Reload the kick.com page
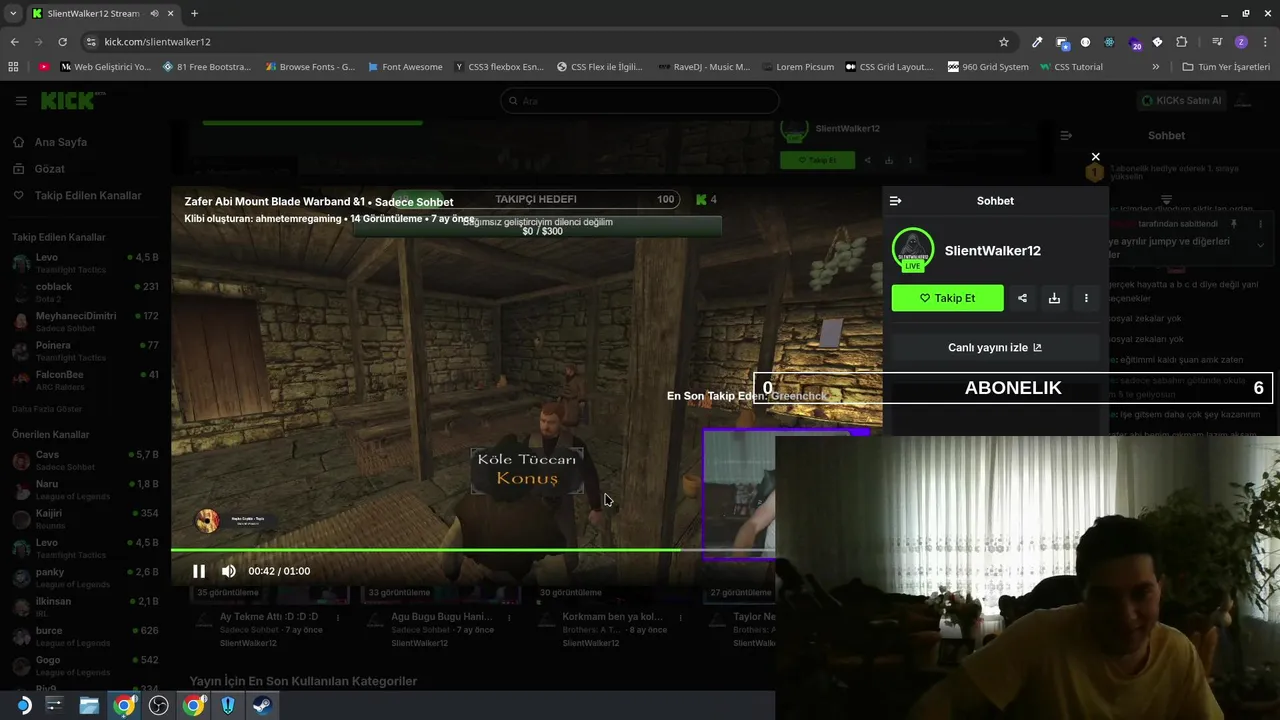 pos(62,42)
